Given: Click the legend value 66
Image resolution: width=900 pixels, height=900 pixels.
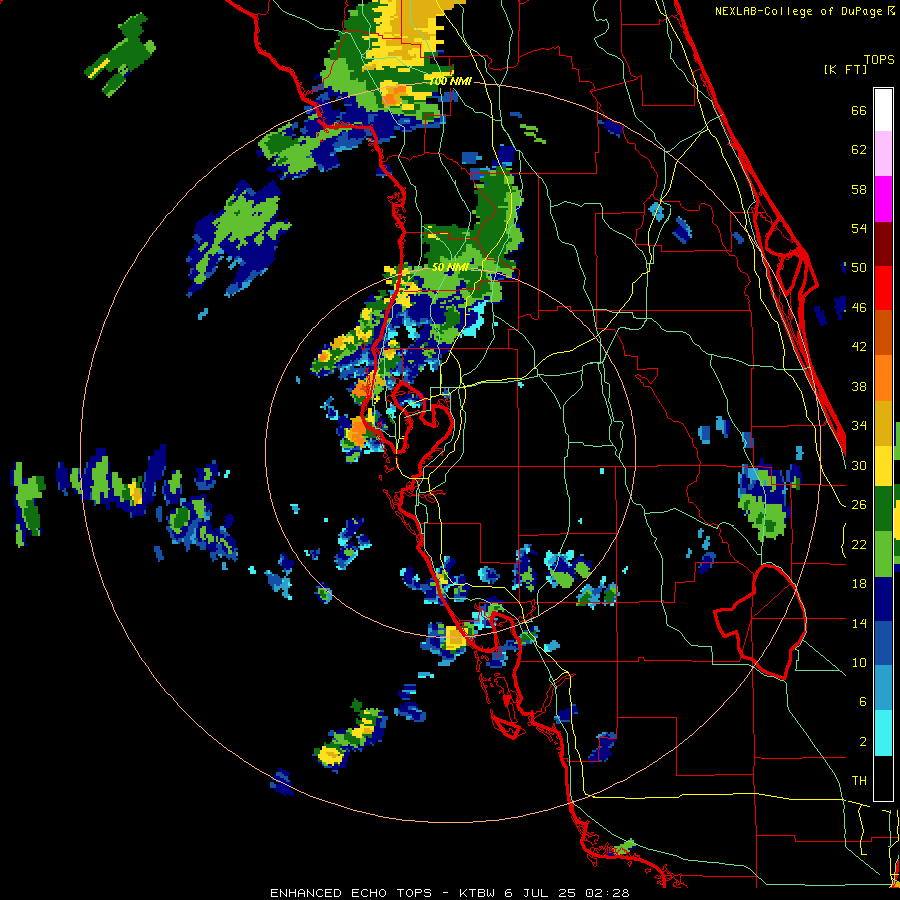Looking at the screenshot, I should tap(859, 111).
